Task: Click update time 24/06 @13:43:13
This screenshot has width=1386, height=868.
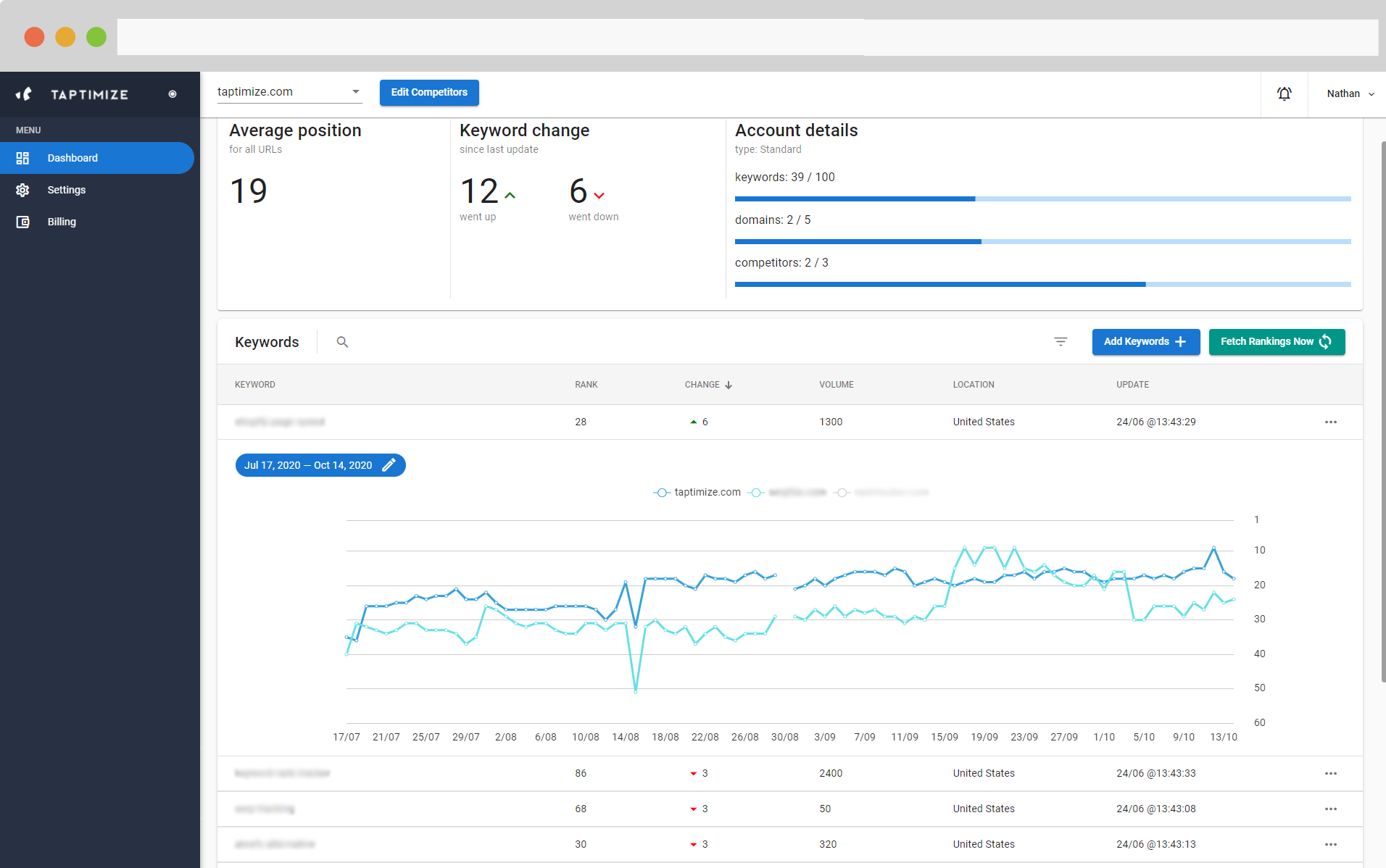Action: [x=1156, y=845]
